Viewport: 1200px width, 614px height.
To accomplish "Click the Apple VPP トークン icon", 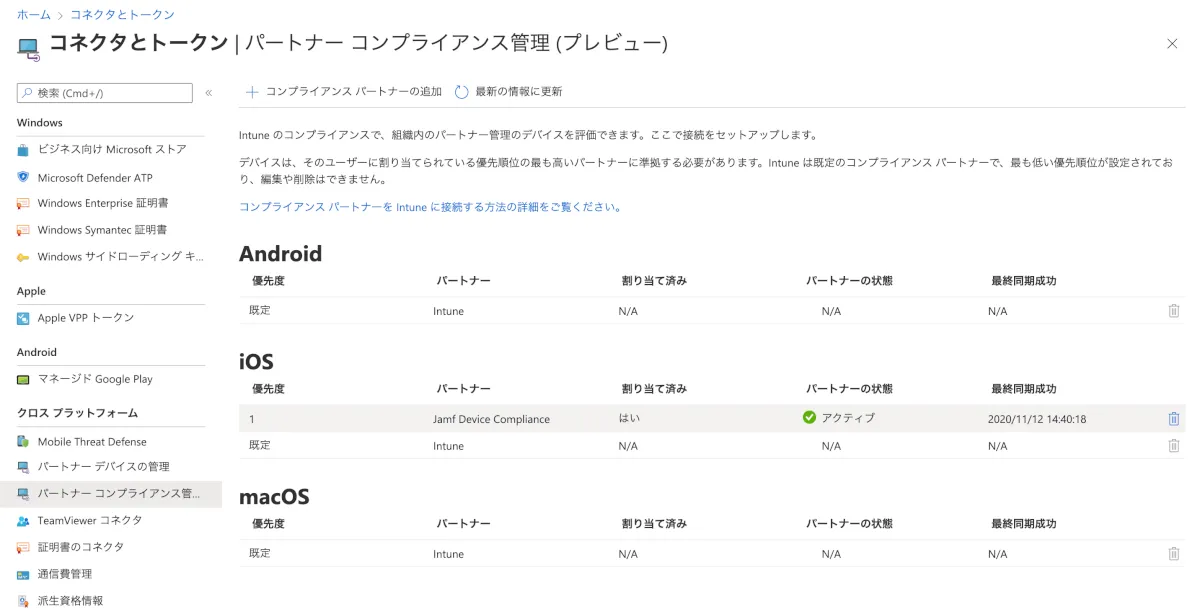I will [x=23, y=318].
